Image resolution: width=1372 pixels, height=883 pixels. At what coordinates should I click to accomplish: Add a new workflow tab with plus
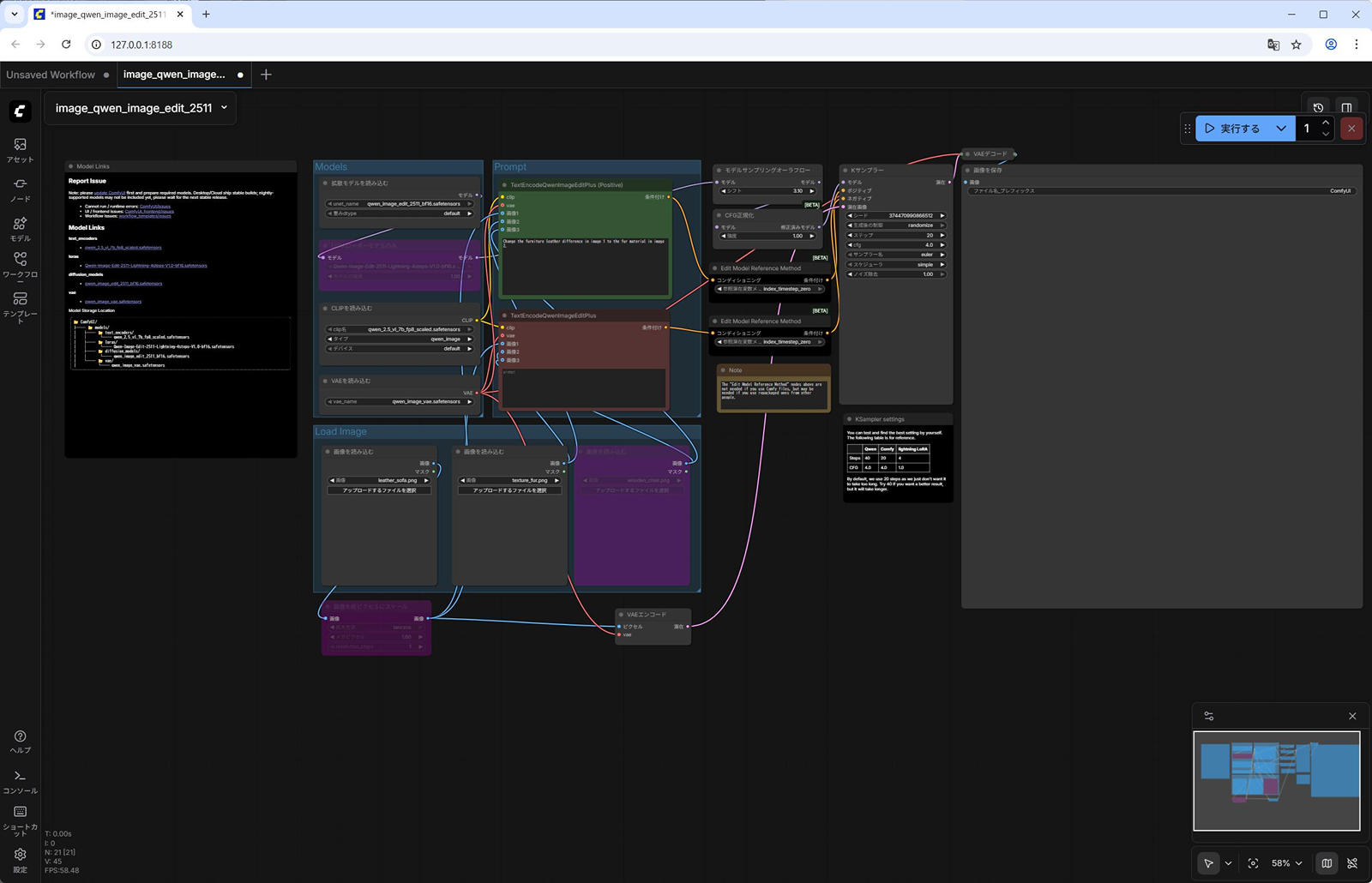266,75
